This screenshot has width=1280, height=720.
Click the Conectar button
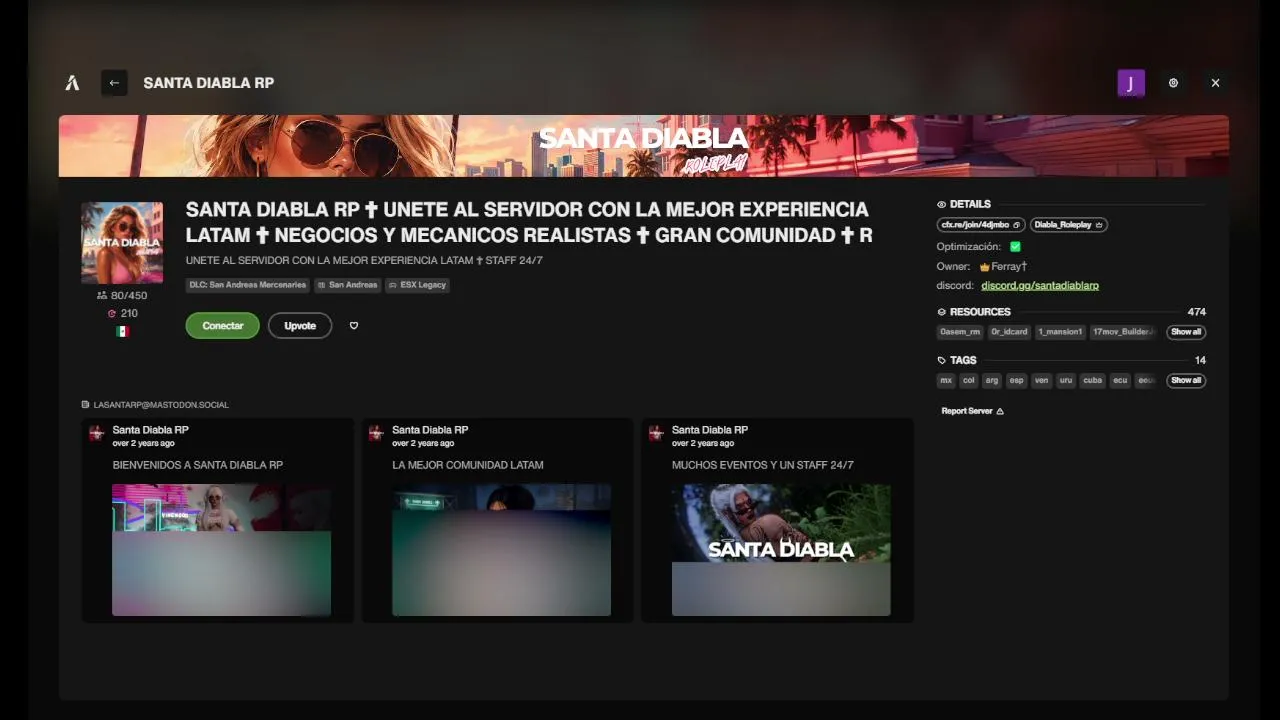click(x=223, y=325)
